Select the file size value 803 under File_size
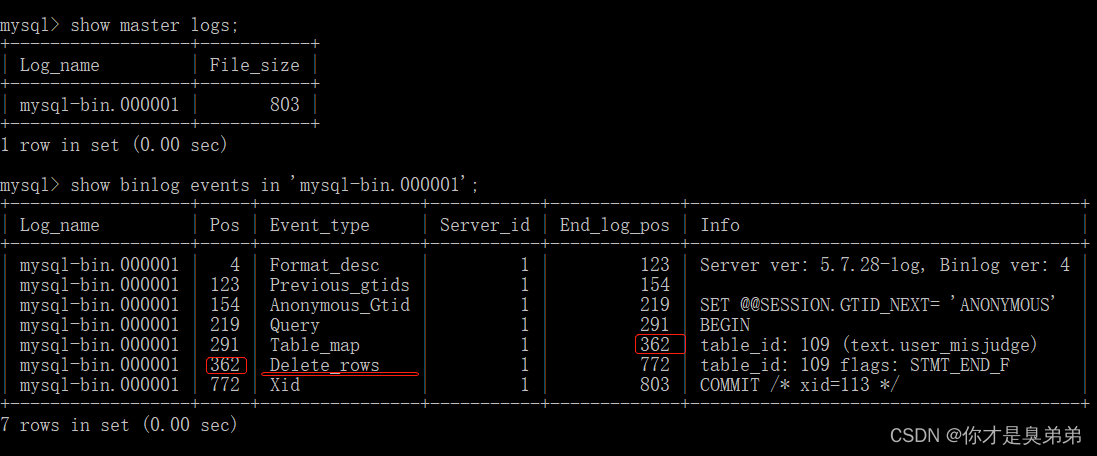The image size is (1097, 456). pos(284,105)
